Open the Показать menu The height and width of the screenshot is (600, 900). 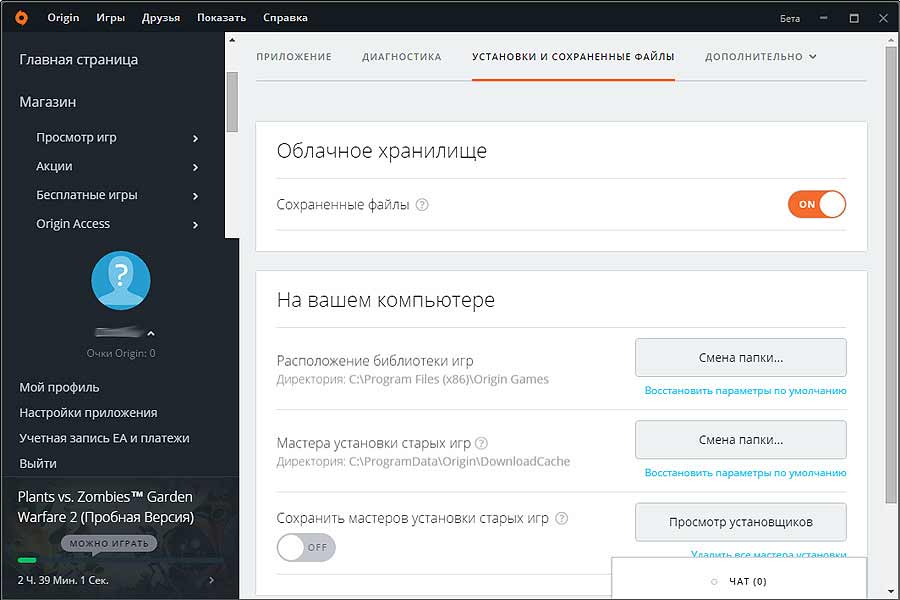(222, 18)
